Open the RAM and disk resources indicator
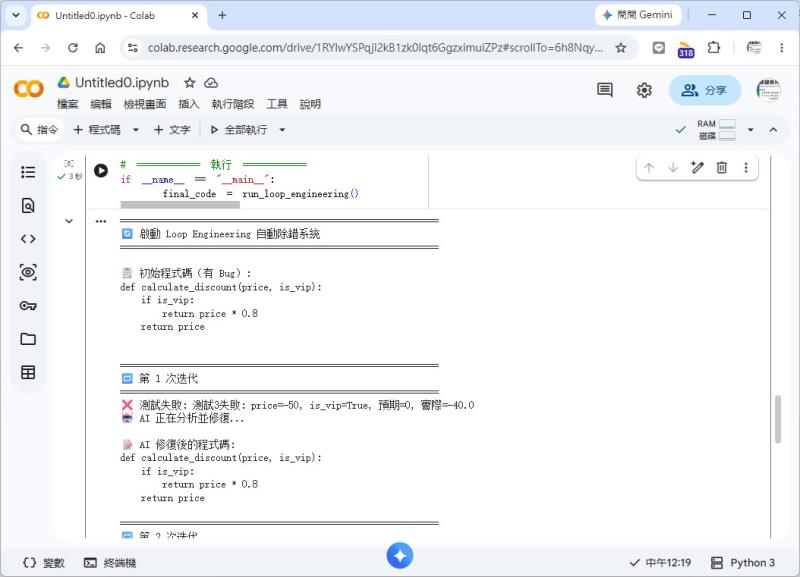 [716, 130]
